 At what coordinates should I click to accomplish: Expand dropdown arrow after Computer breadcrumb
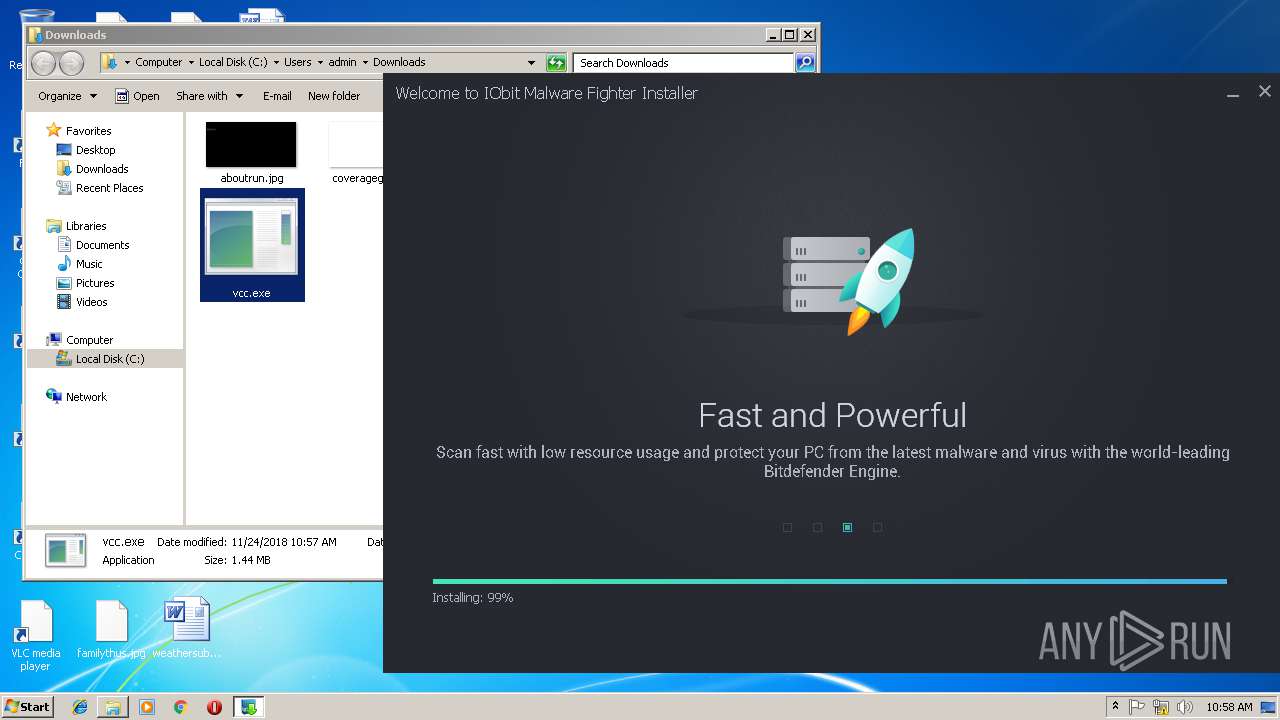pyautogui.click(x=191, y=62)
